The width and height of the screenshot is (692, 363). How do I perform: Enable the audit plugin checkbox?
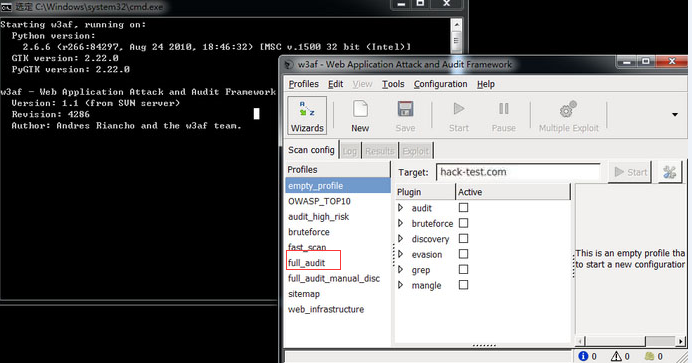pos(463,208)
